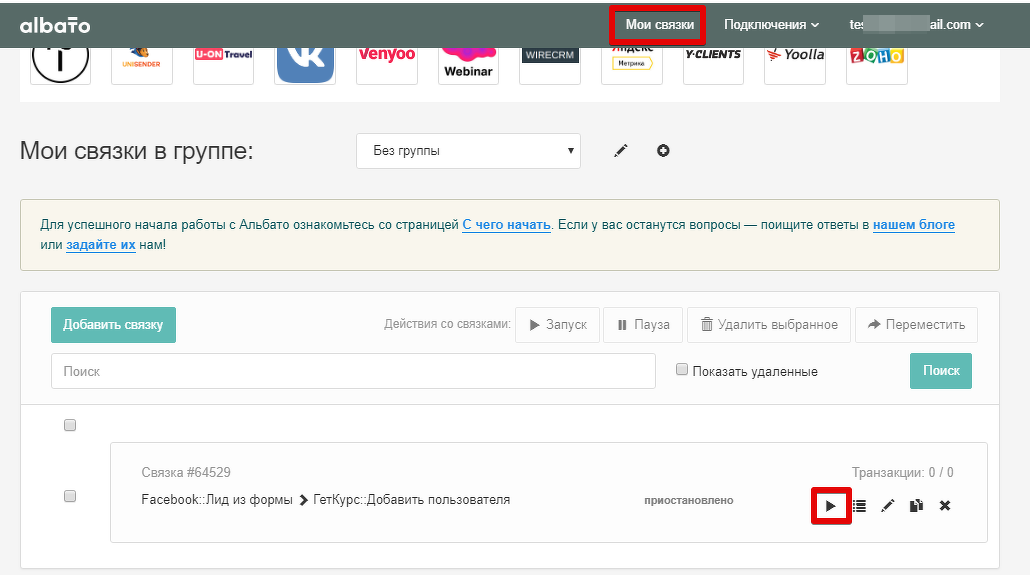
Task: Focus the Поиск text field
Action: (353, 371)
